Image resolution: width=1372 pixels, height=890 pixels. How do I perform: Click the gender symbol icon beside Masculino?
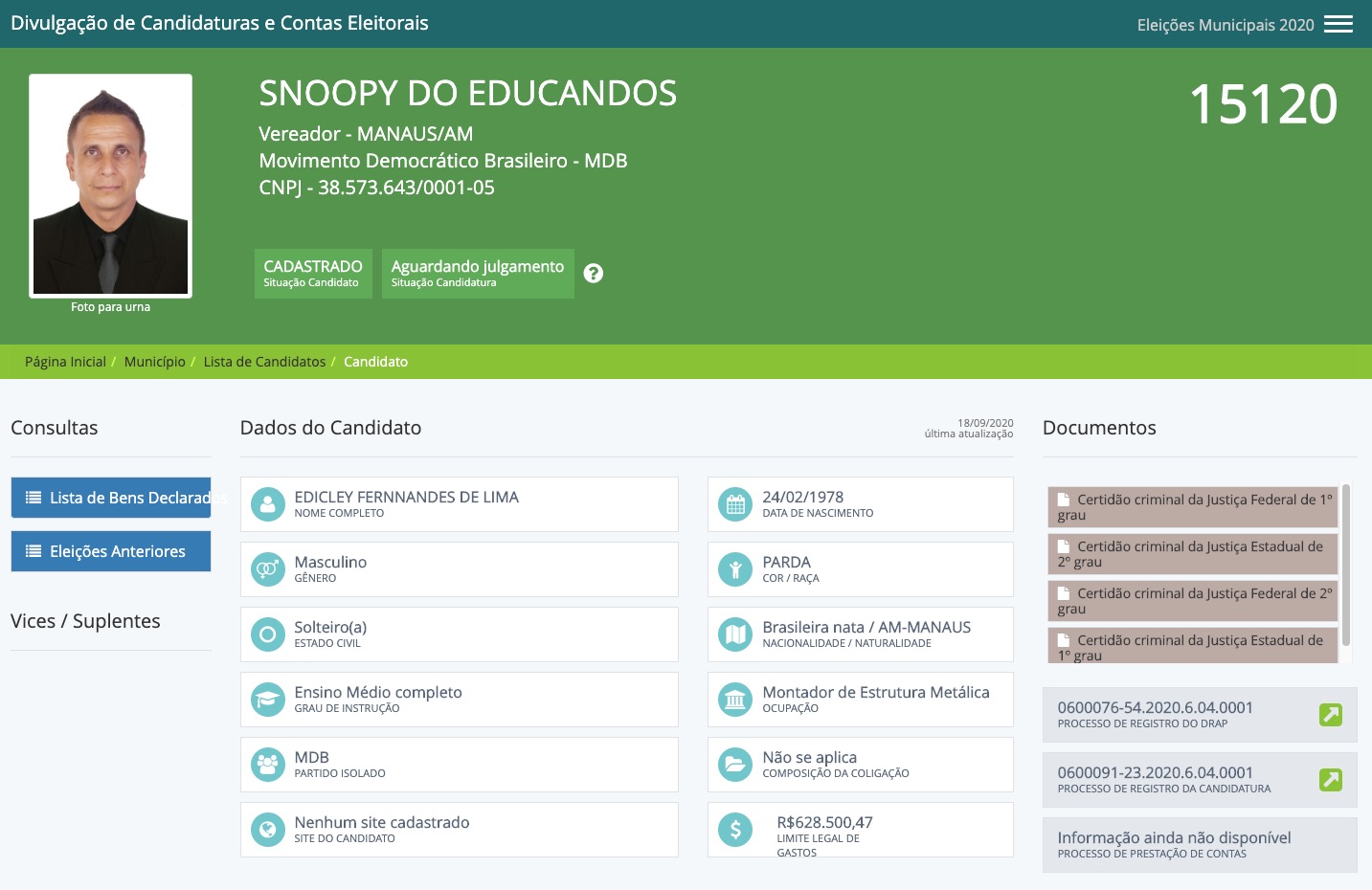pos(268,569)
